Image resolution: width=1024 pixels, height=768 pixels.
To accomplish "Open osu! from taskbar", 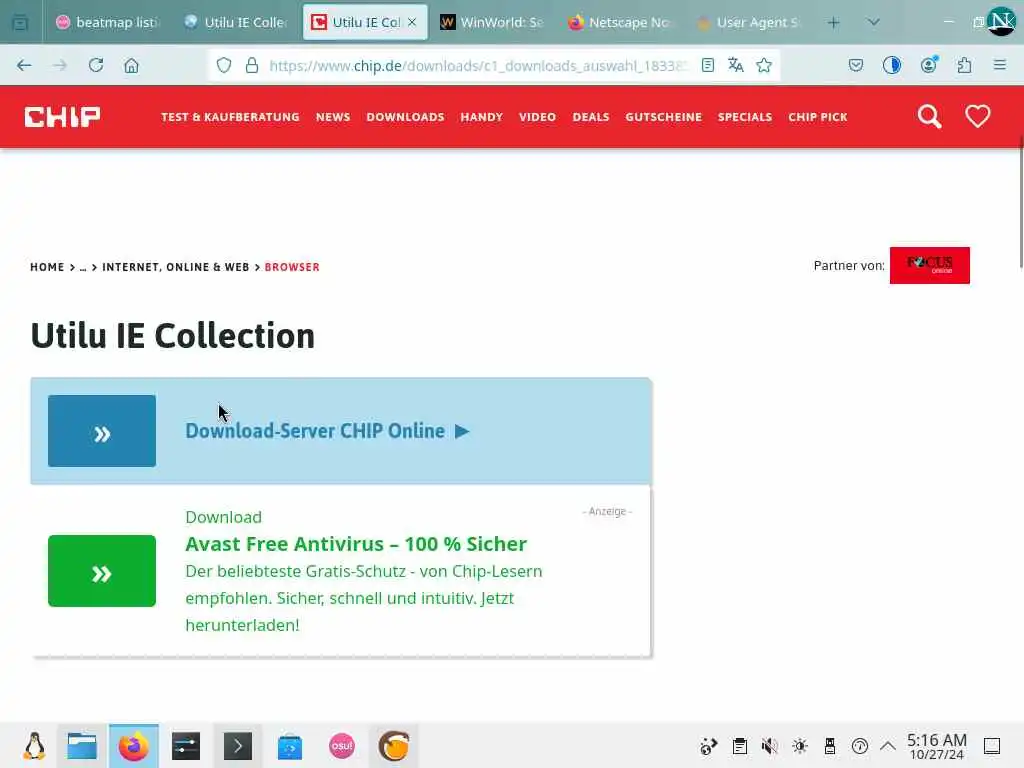I will (342, 746).
